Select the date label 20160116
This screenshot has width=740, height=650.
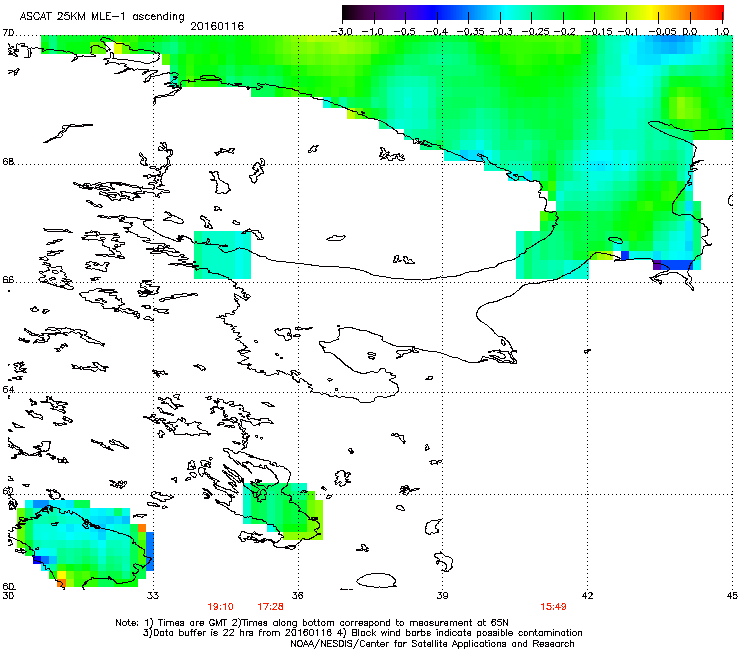(x=217, y=26)
